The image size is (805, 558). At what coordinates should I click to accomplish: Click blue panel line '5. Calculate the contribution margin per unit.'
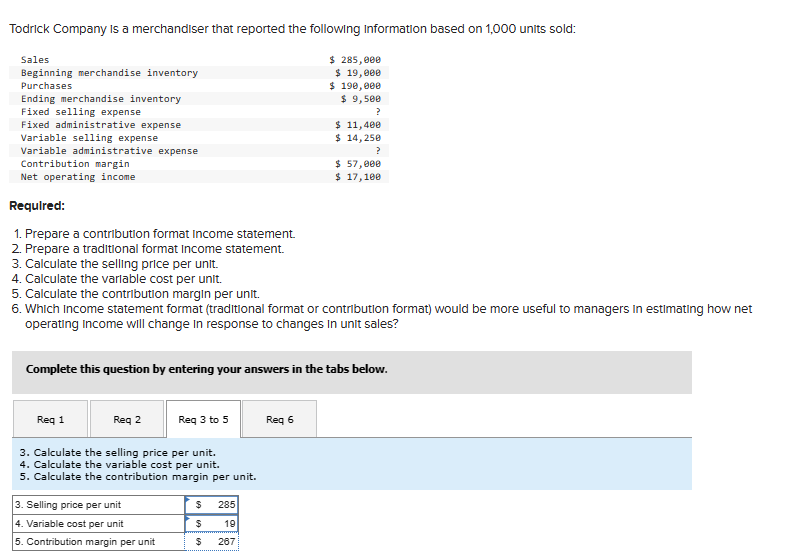point(138,476)
